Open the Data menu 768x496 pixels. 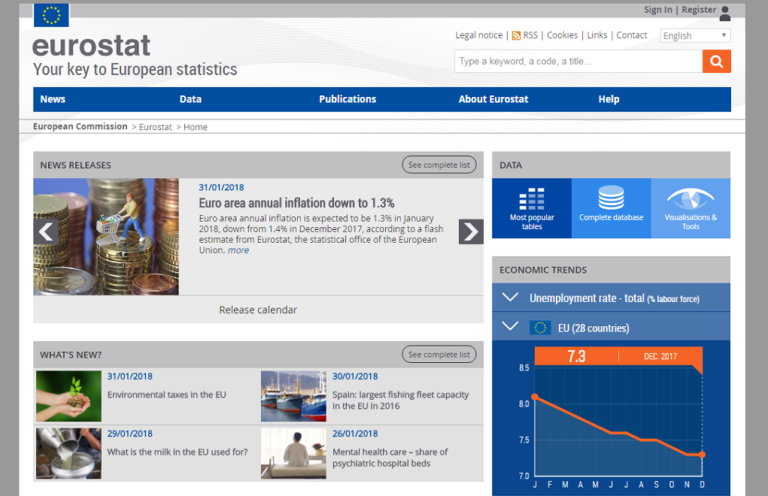(191, 99)
